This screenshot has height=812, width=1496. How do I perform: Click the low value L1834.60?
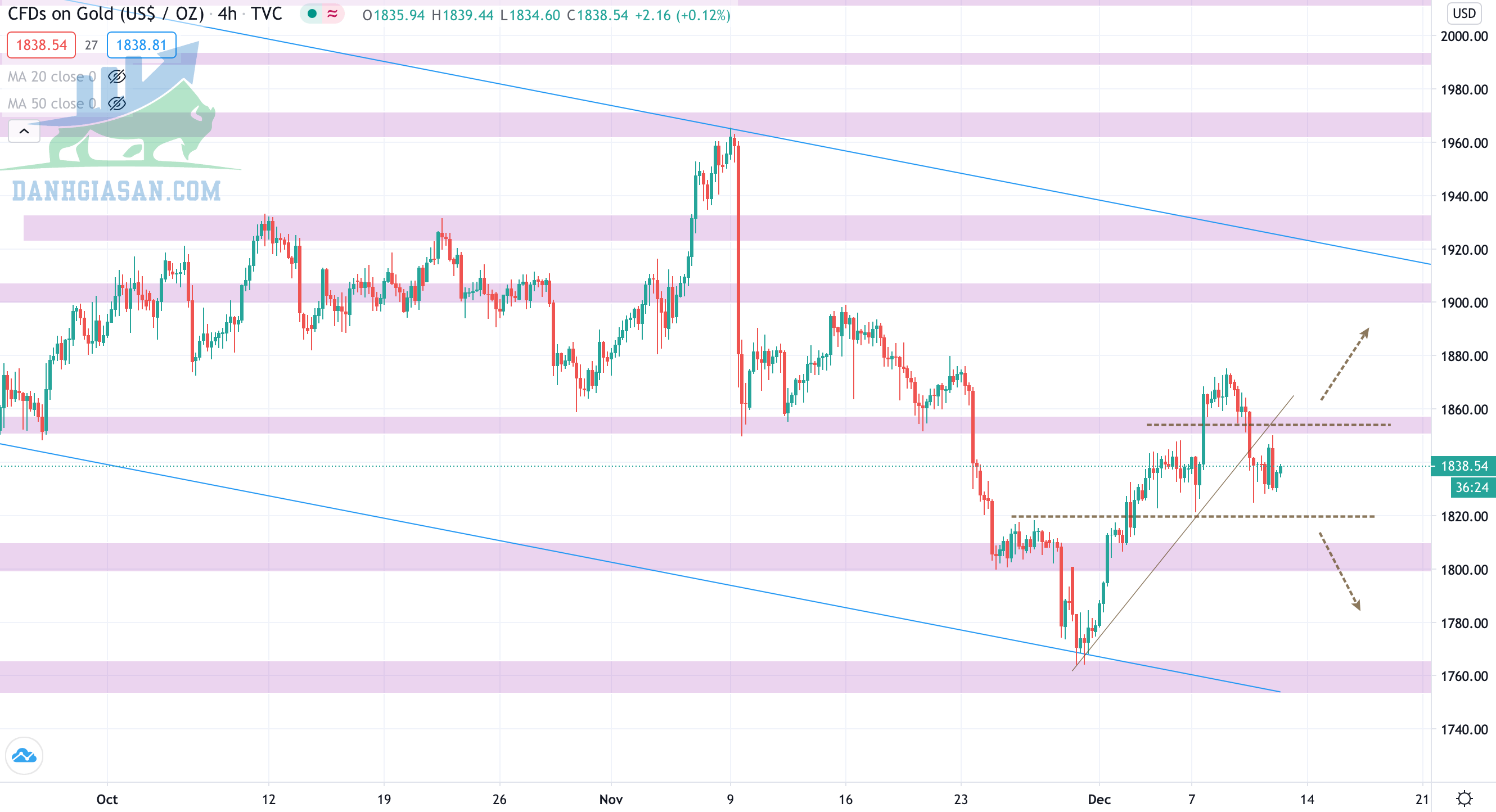click(530, 15)
